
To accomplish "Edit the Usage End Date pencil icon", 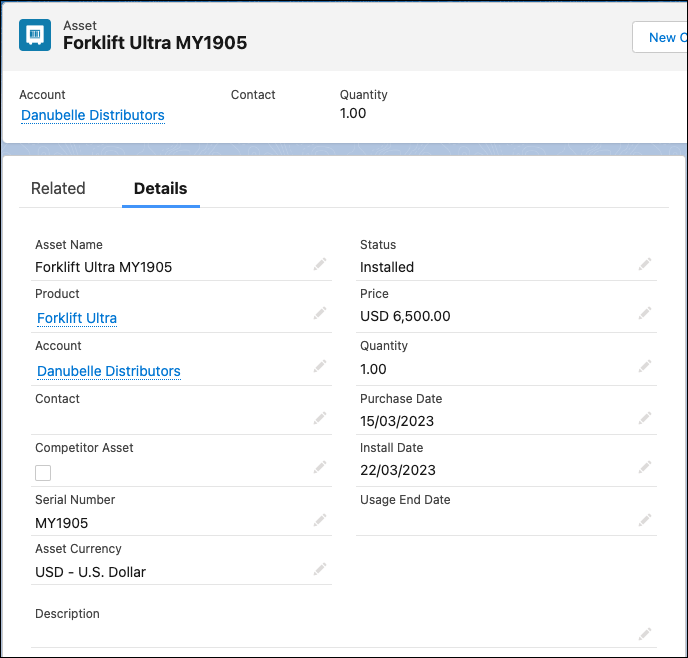I will click(x=645, y=520).
